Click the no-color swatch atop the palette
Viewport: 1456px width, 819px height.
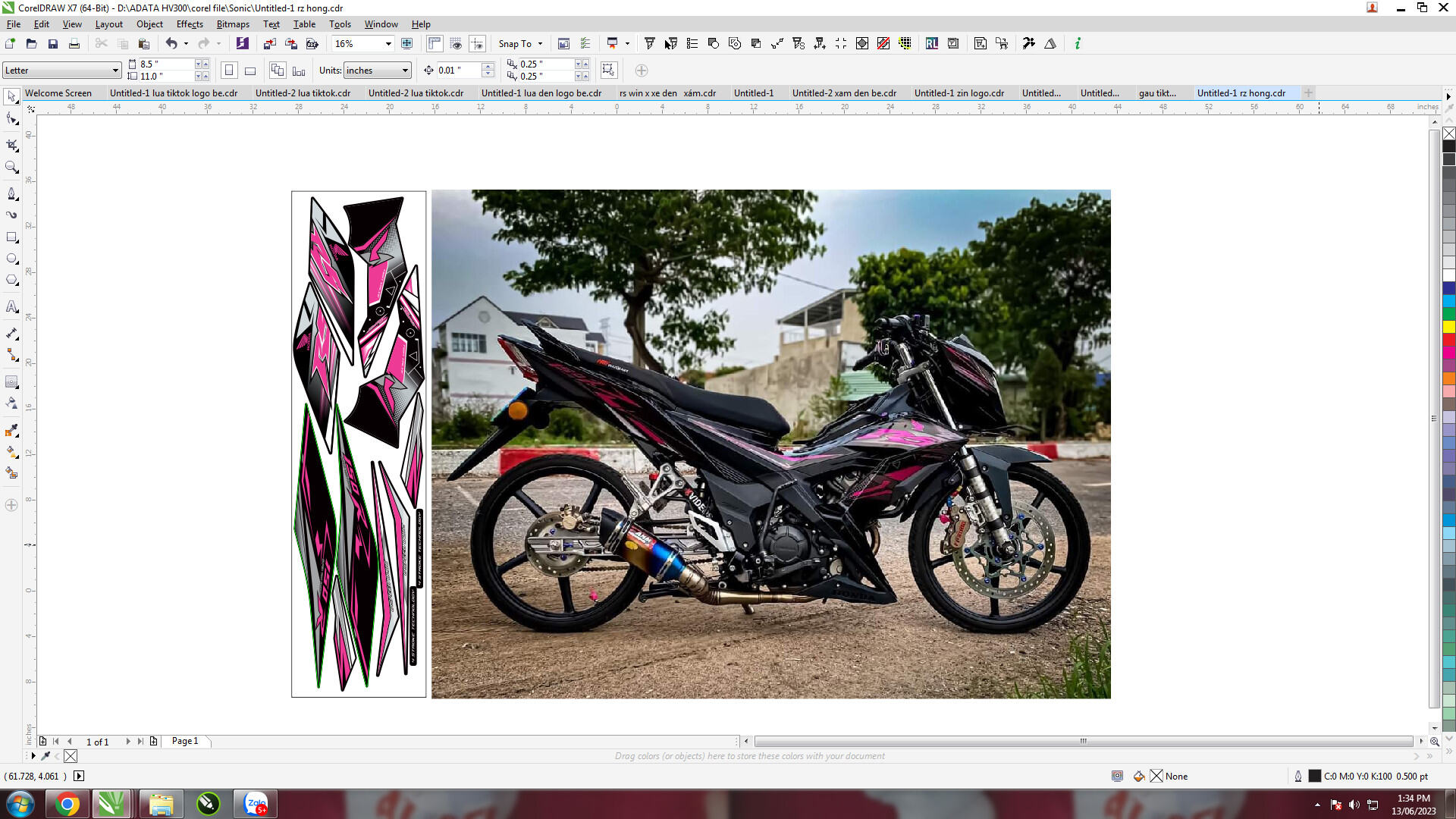[x=1449, y=133]
